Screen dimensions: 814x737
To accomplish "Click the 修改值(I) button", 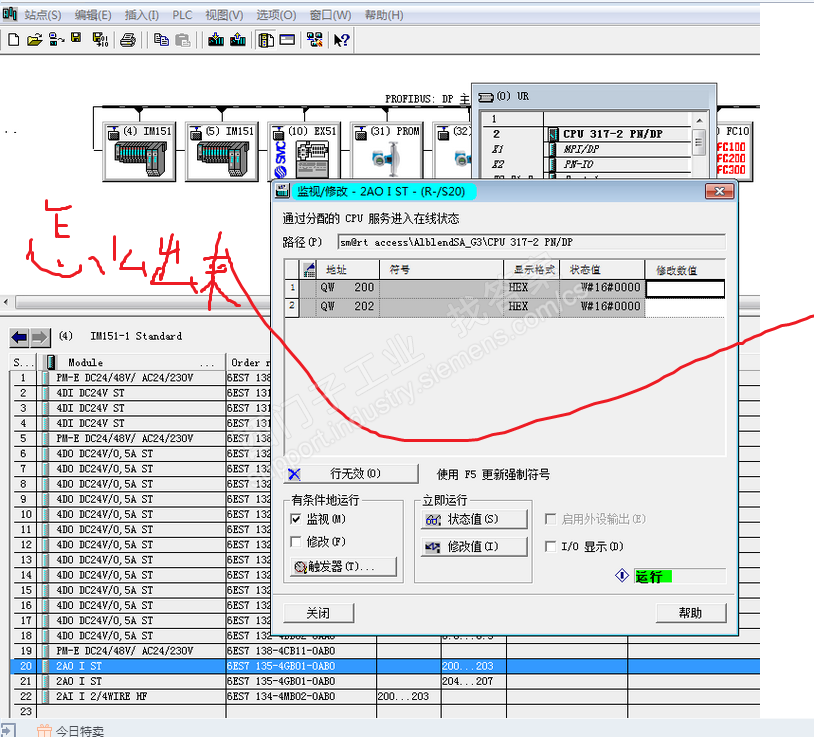I will (x=474, y=547).
